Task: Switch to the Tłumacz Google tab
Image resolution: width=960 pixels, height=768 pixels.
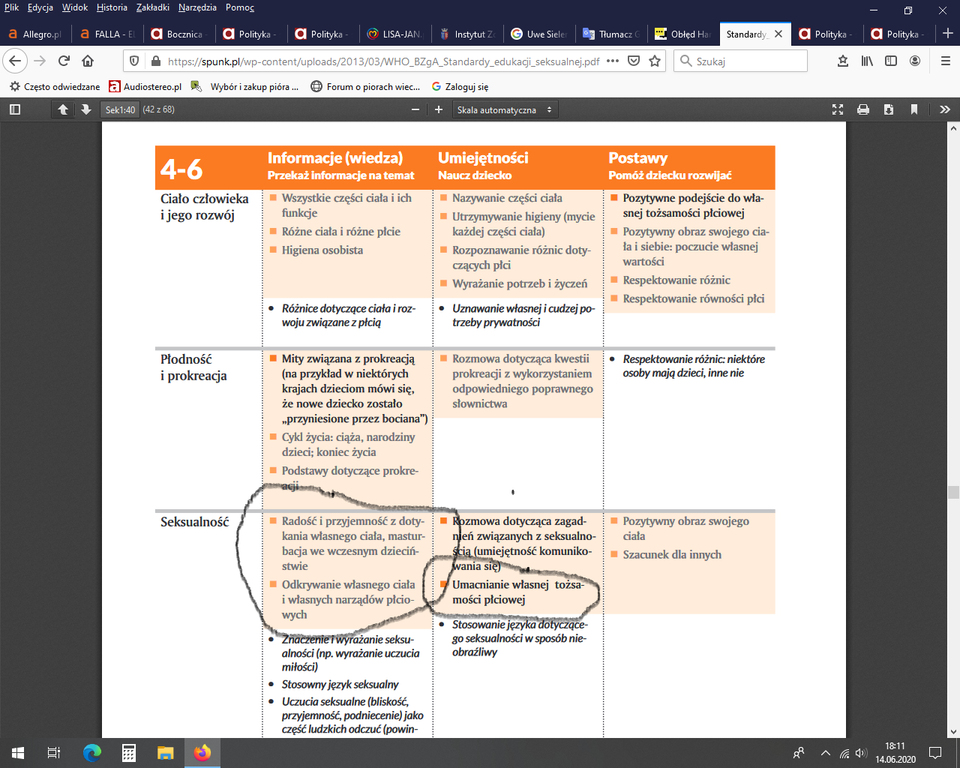Action: tap(612, 34)
